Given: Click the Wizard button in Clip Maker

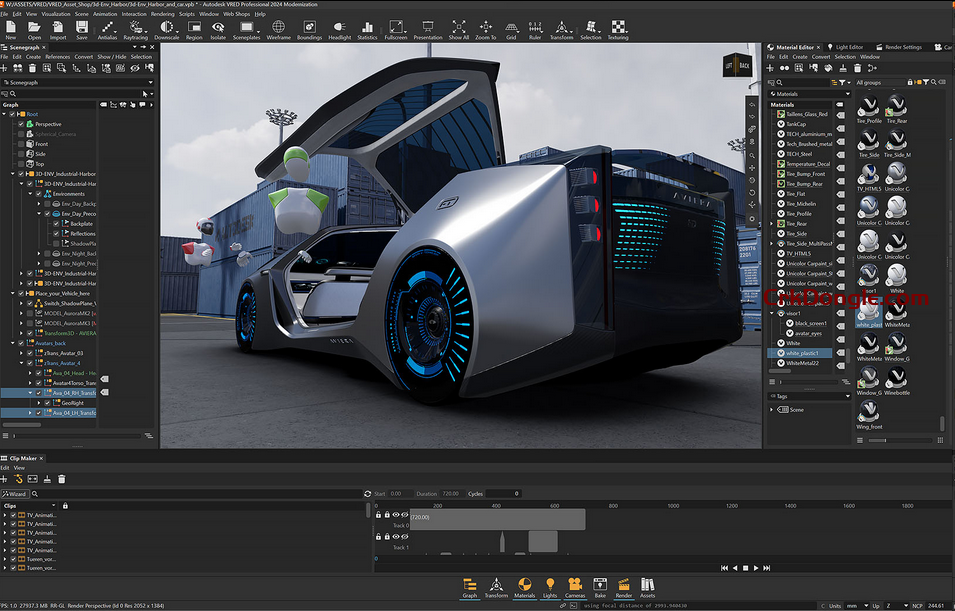Looking at the screenshot, I should [17, 493].
